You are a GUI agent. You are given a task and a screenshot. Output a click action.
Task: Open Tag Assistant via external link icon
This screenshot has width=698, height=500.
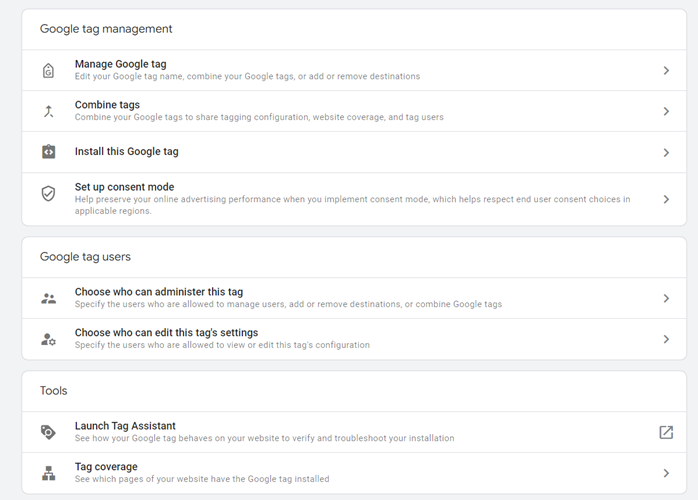coord(666,432)
